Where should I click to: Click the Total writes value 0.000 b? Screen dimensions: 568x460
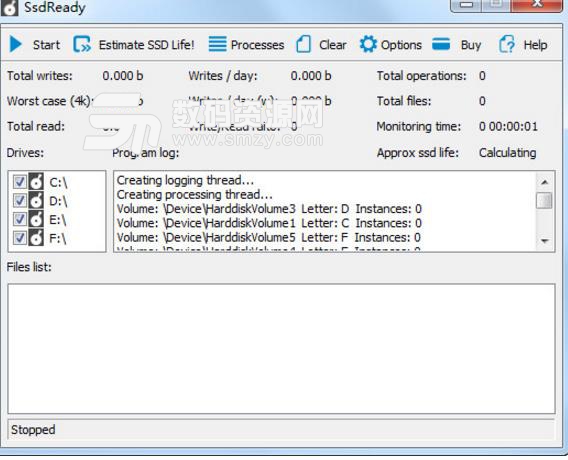coord(122,76)
